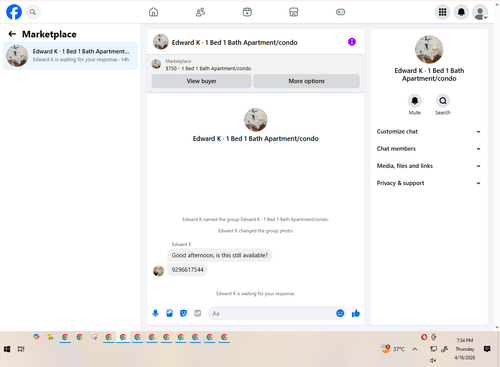Image resolution: width=500 pixels, height=367 pixels.
Task: Open $750 listing Marketplace banner
Action: [255, 65]
